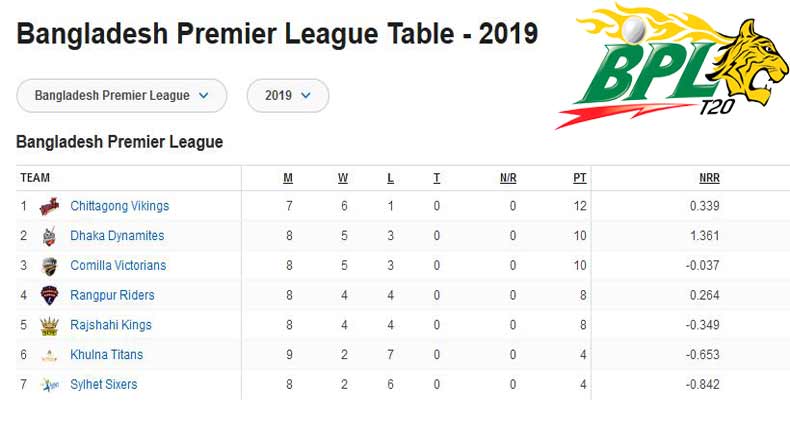Screen dimensions: 790x425
Task: Open the 2019 season dropdown
Action: point(288,96)
